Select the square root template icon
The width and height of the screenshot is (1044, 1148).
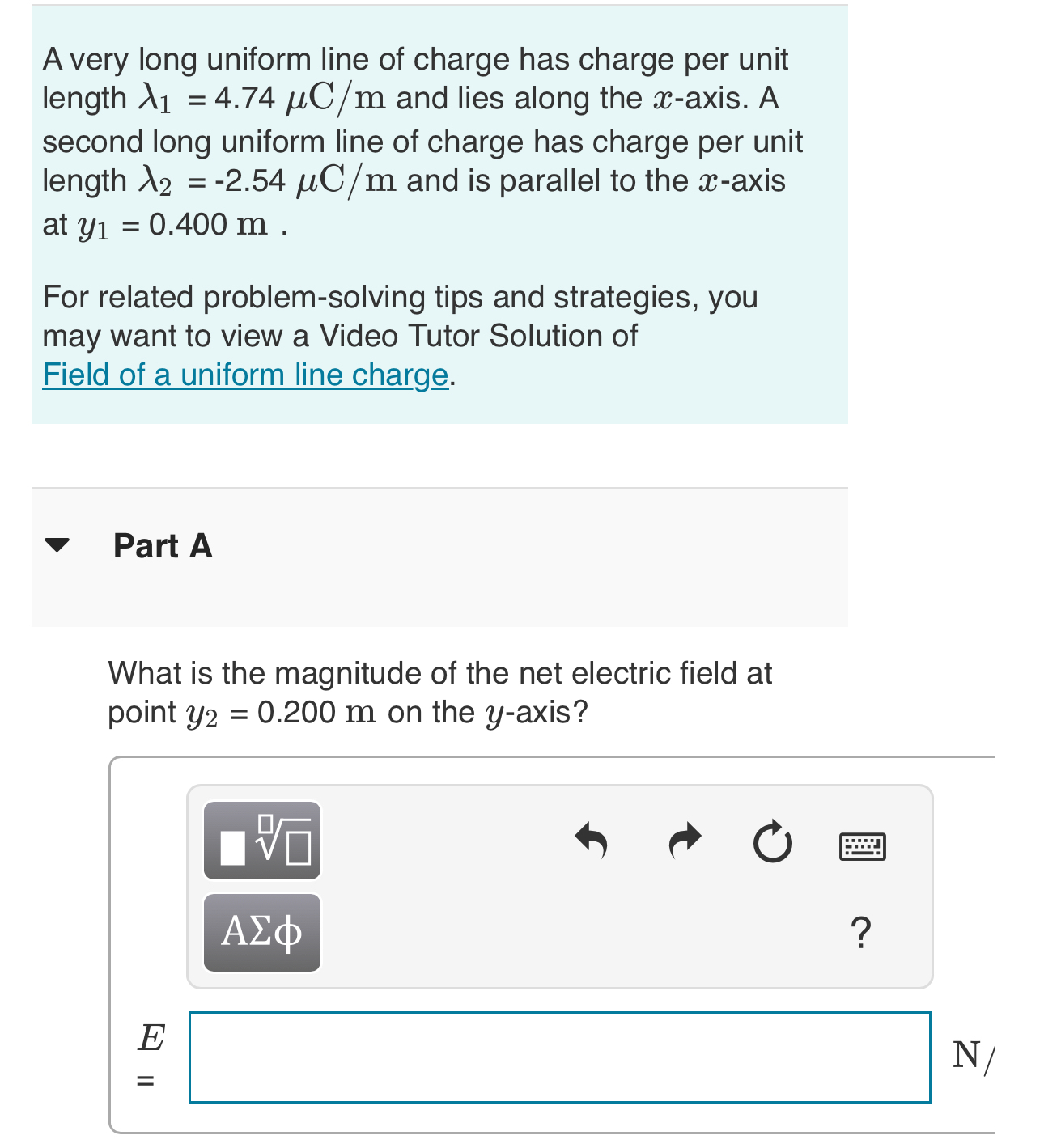261,841
